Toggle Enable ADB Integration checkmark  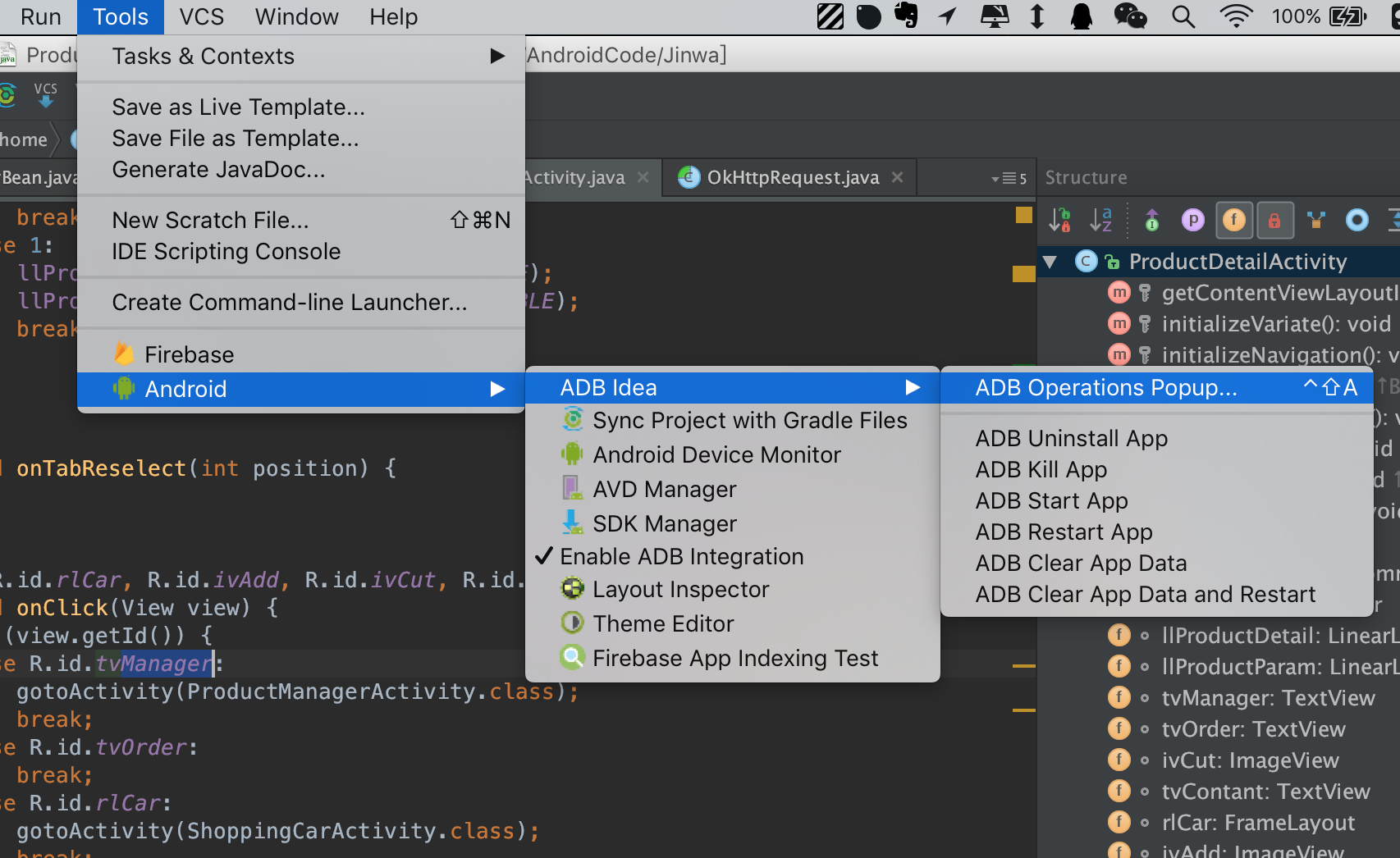[x=543, y=556]
